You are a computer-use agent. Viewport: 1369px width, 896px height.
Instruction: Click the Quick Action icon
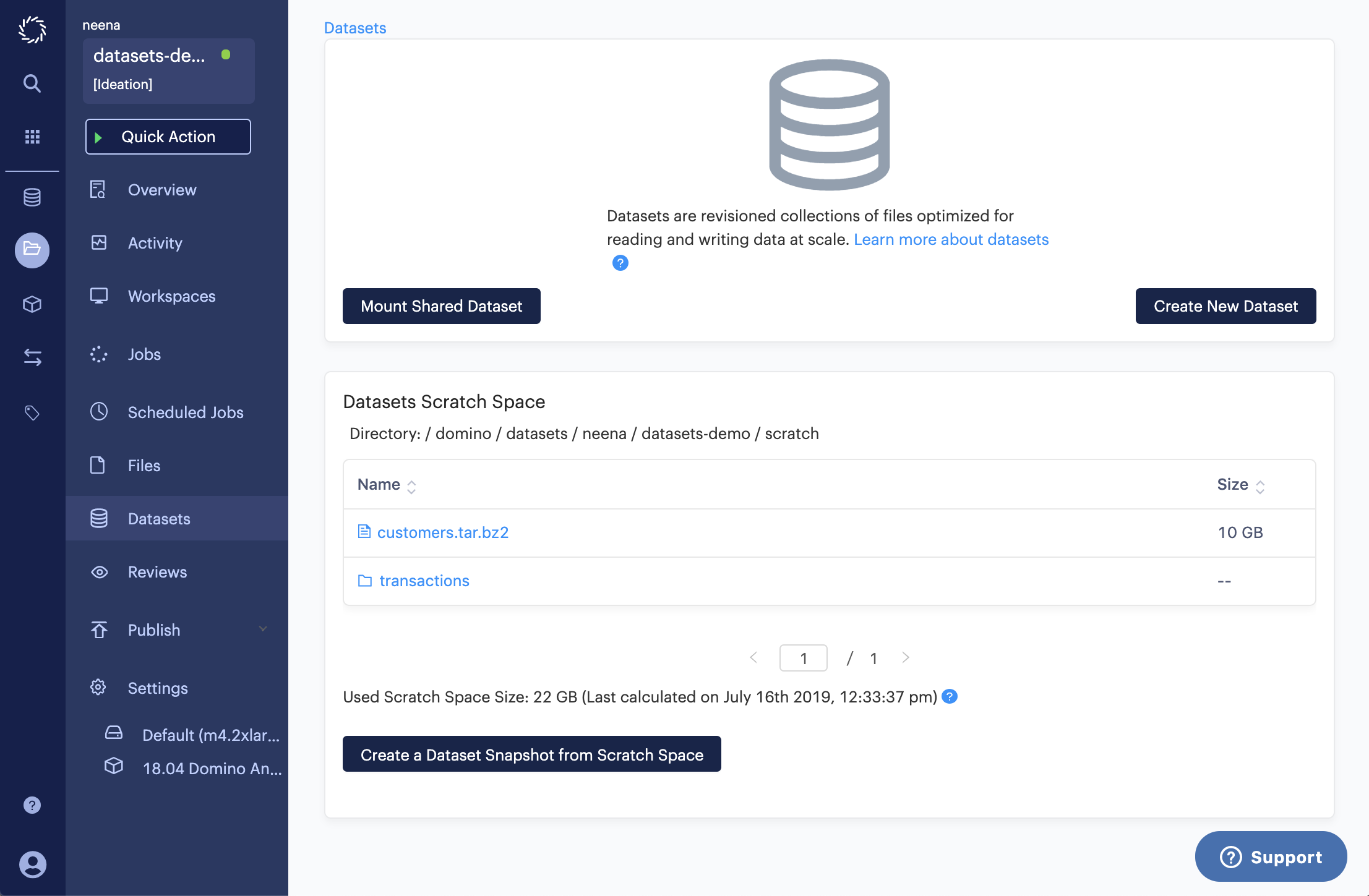click(98, 136)
